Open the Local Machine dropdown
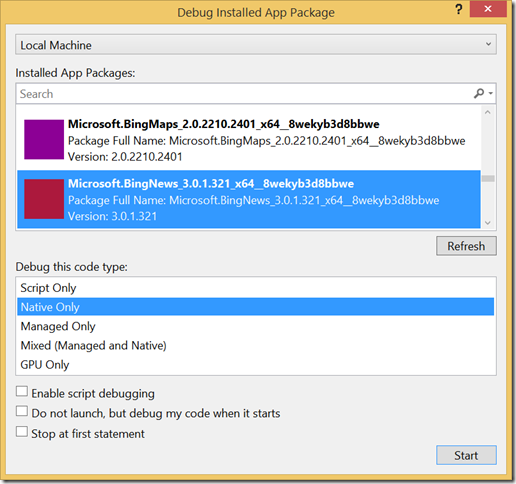Image resolution: width=516 pixels, height=484 pixels. click(256, 44)
